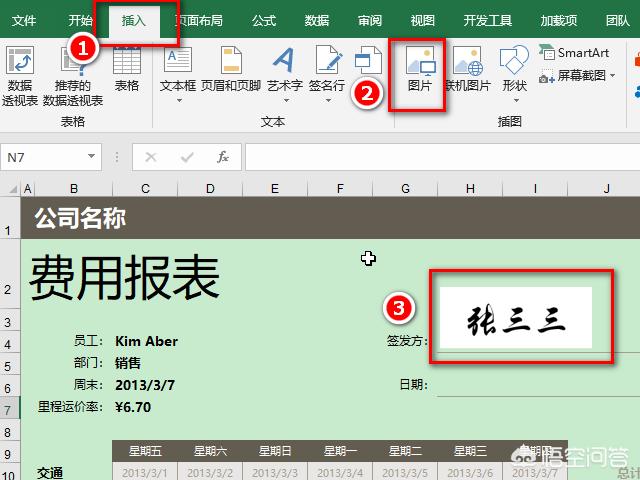The height and width of the screenshot is (480, 640).
Task: Expand the 签名行 dropdown arrow
Action: tap(328, 100)
